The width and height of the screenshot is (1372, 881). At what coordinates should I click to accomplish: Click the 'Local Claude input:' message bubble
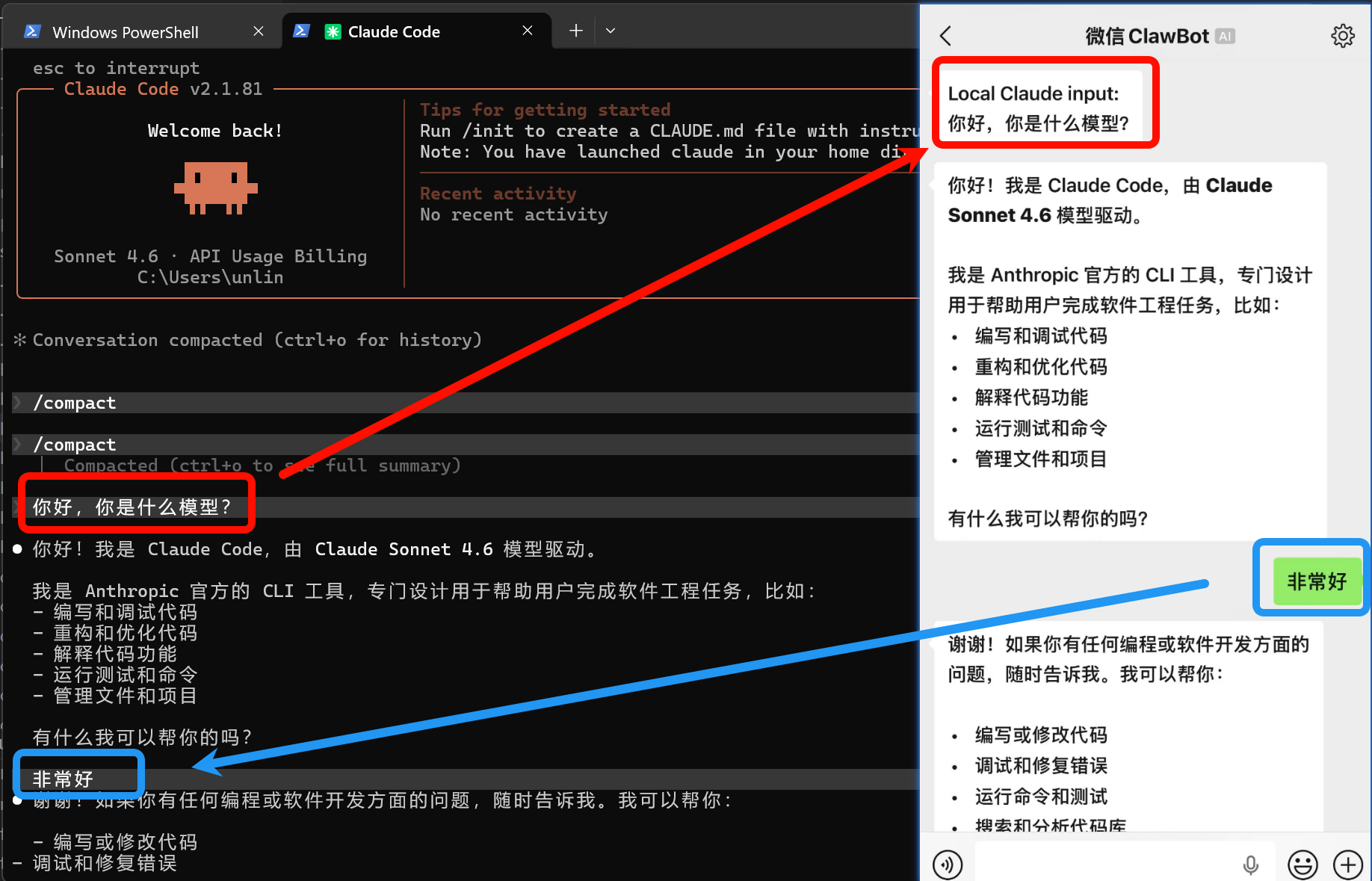click(1039, 108)
